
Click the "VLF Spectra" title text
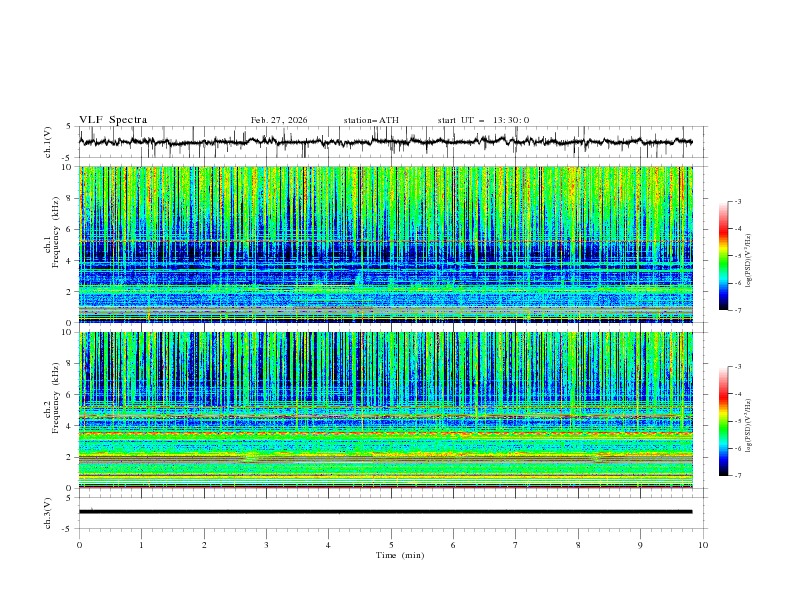click(x=113, y=120)
